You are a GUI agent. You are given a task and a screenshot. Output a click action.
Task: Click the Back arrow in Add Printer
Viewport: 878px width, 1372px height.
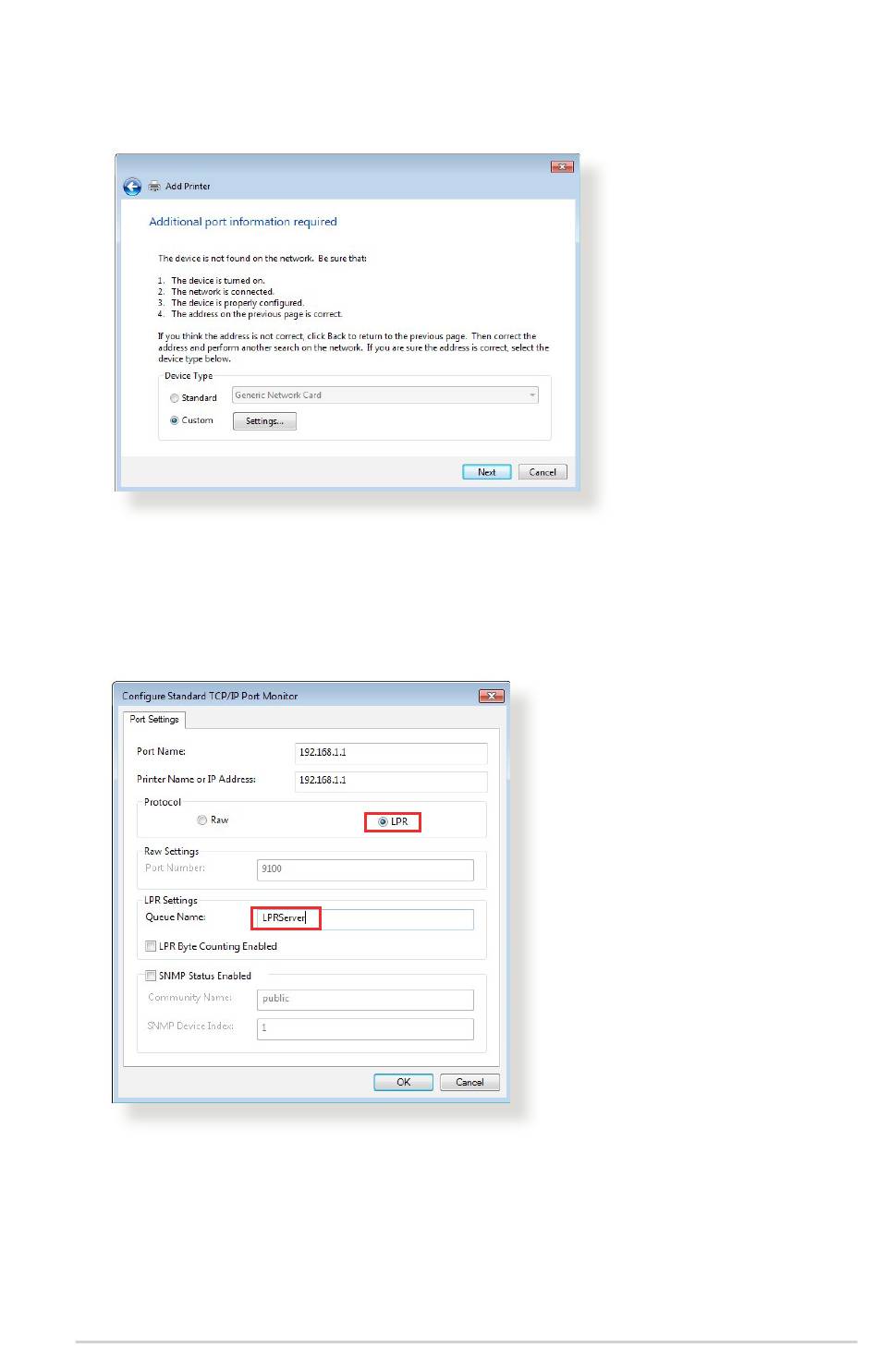point(132,187)
